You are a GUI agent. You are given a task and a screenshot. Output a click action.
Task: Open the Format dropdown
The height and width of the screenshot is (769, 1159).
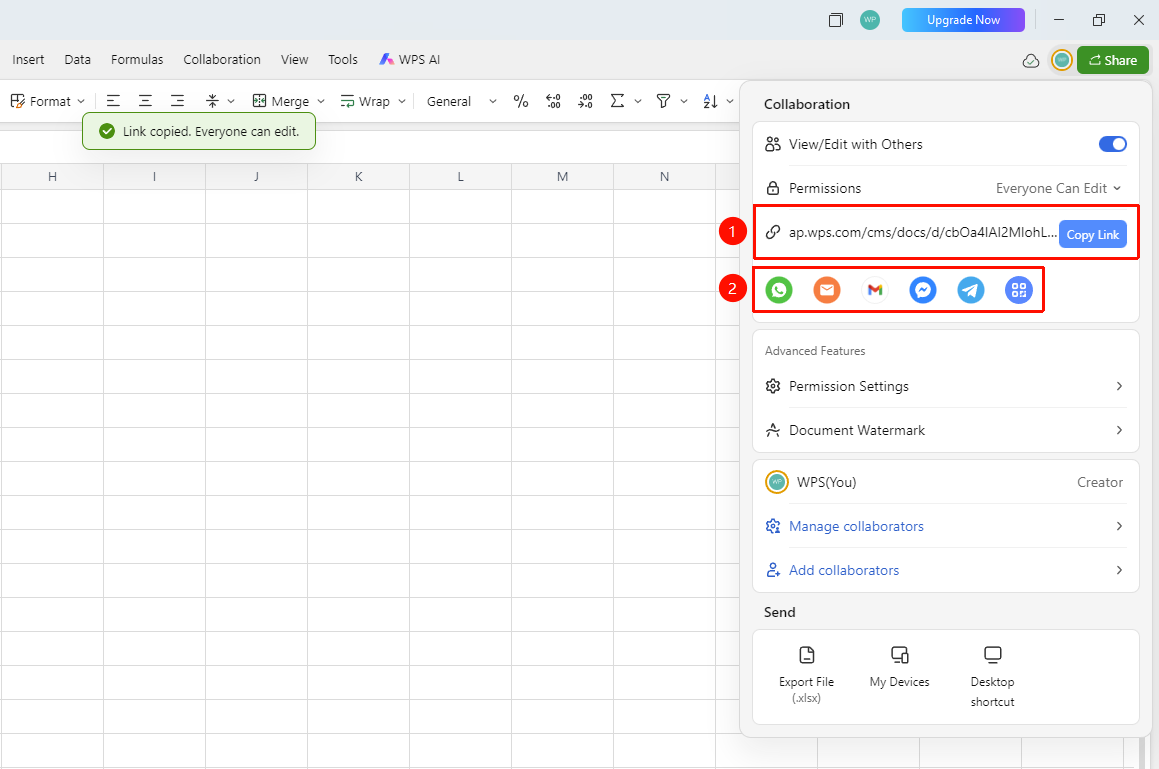48,101
